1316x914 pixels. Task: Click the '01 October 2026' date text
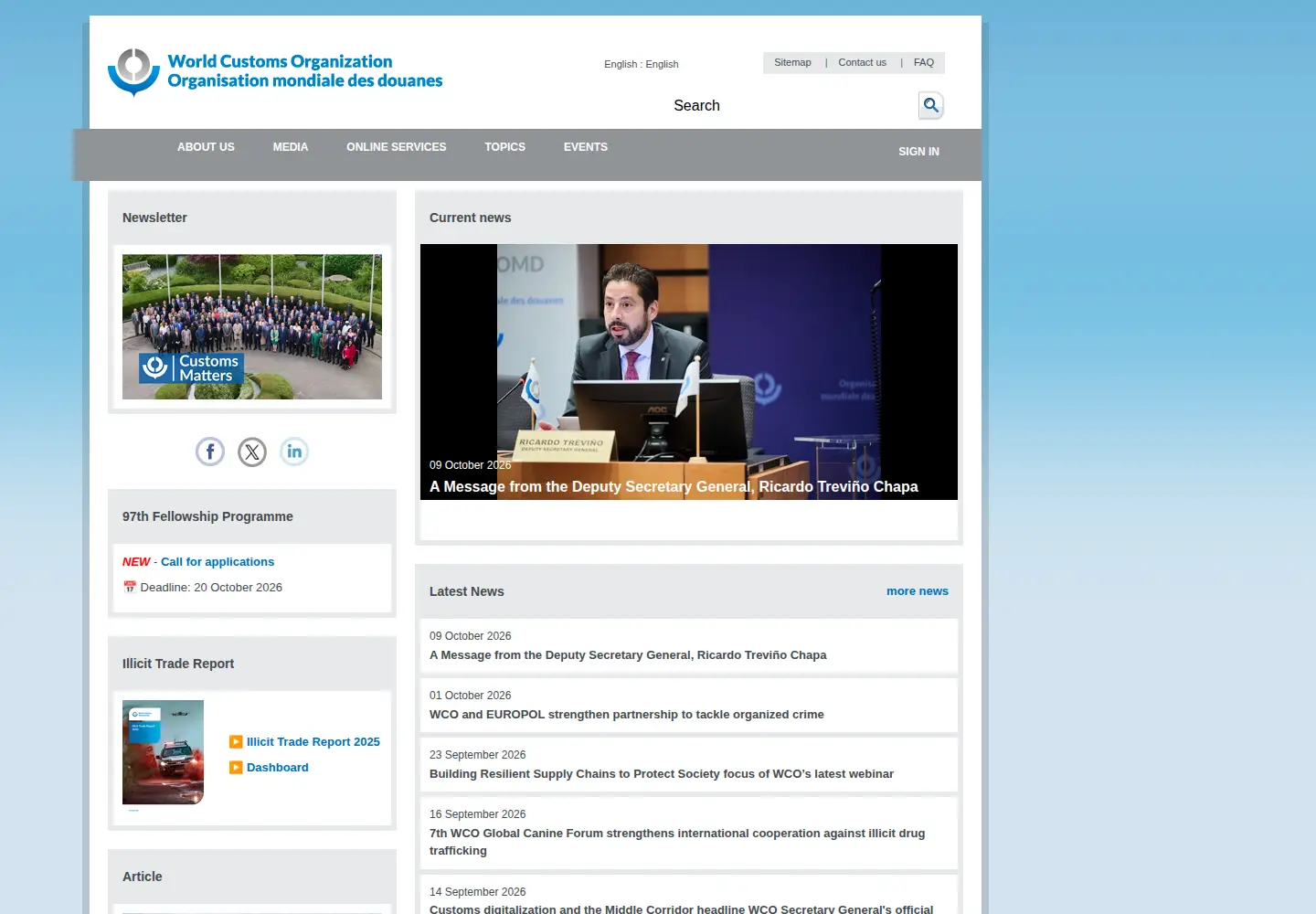pos(471,696)
